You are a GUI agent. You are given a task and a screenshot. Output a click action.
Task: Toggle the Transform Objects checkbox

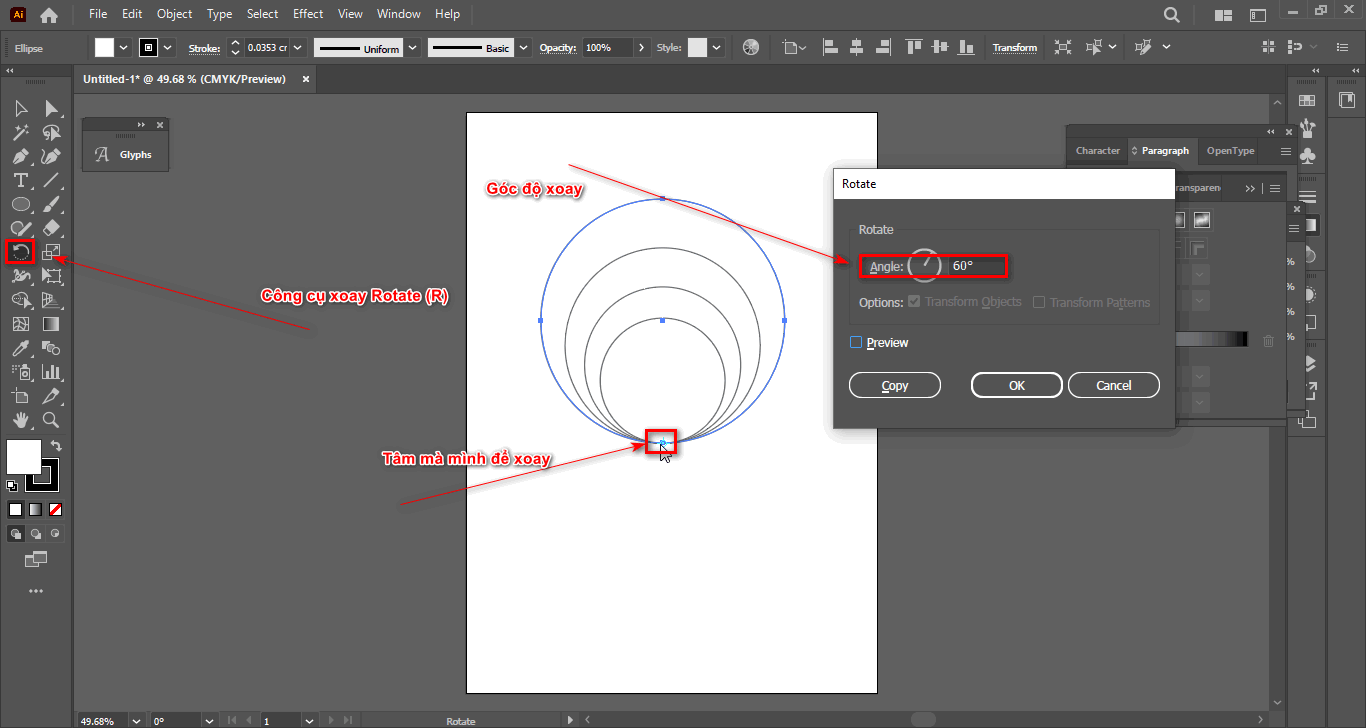[914, 302]
